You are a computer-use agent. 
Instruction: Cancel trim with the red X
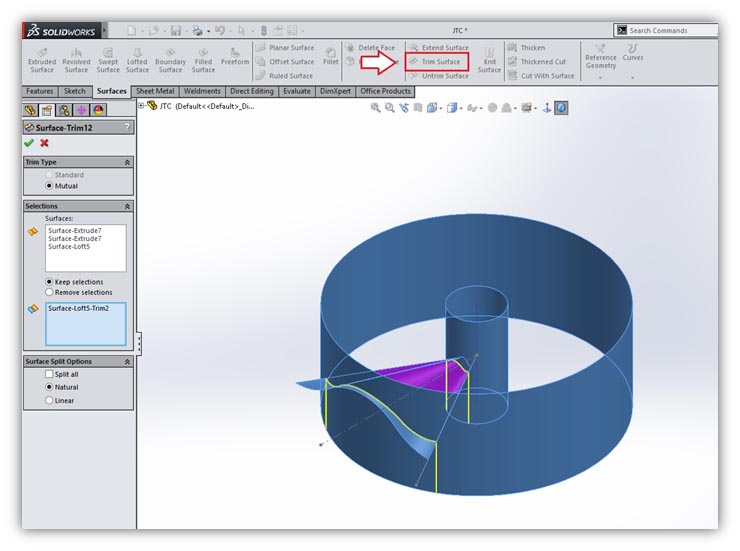tap(44, 143)
